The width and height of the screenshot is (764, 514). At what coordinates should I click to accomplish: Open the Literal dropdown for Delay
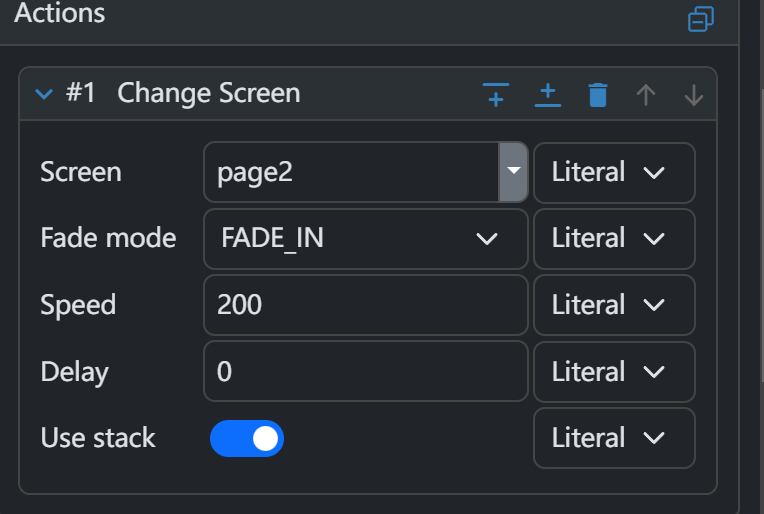point(614,372)
